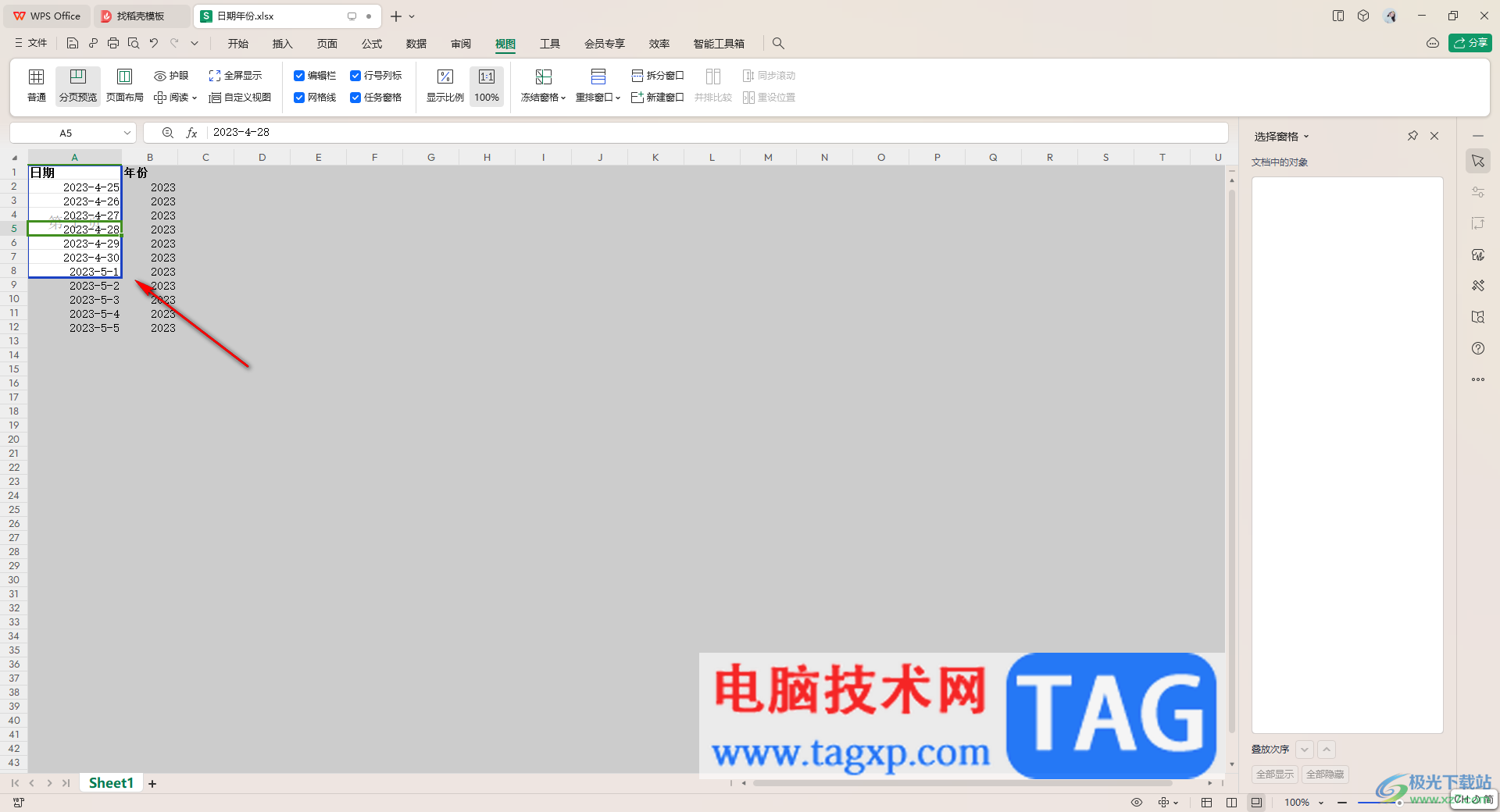The image size is (1500, 812).
Task: Open the selection pane title dropdown
Action: point(1306,137)
